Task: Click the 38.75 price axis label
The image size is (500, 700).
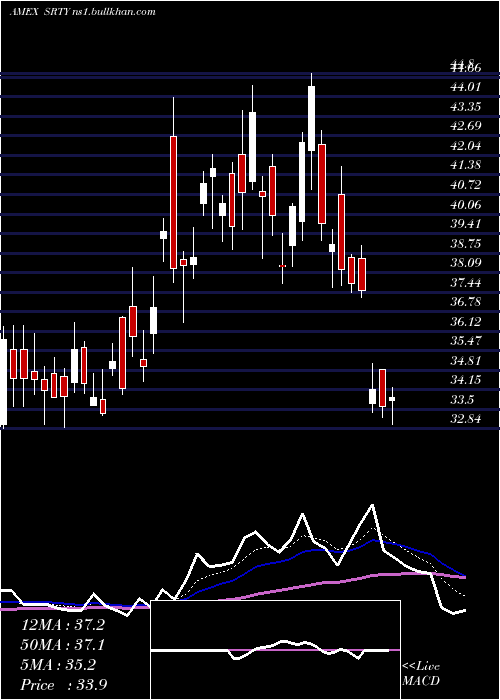Action: coord(466,243)
